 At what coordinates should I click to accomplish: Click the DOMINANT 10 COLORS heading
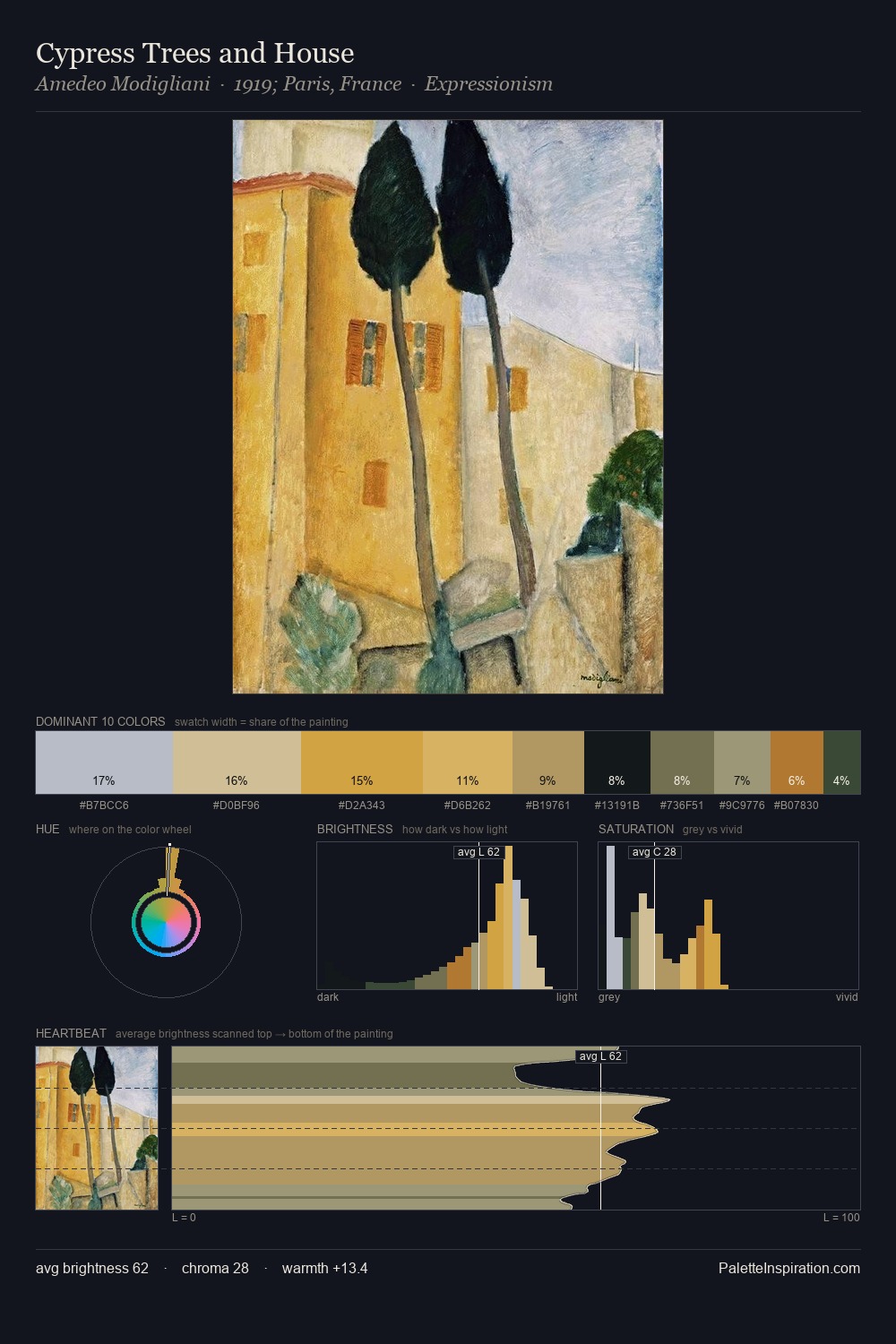(x=100, y=721)
